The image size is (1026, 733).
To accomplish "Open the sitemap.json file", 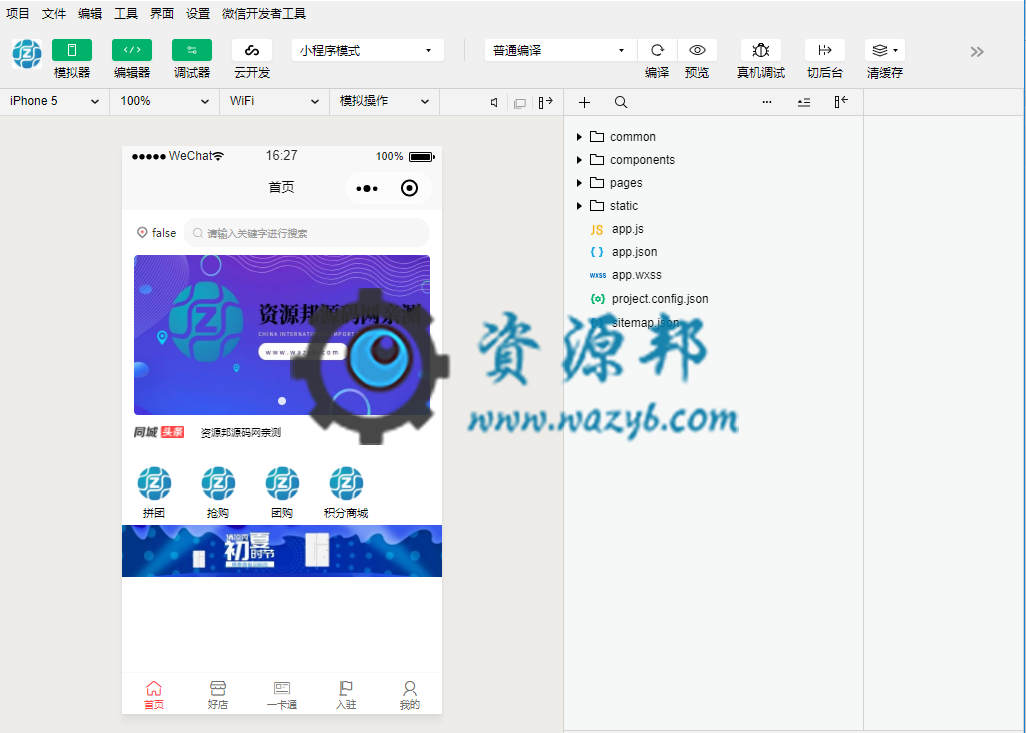I will point(635,323).
